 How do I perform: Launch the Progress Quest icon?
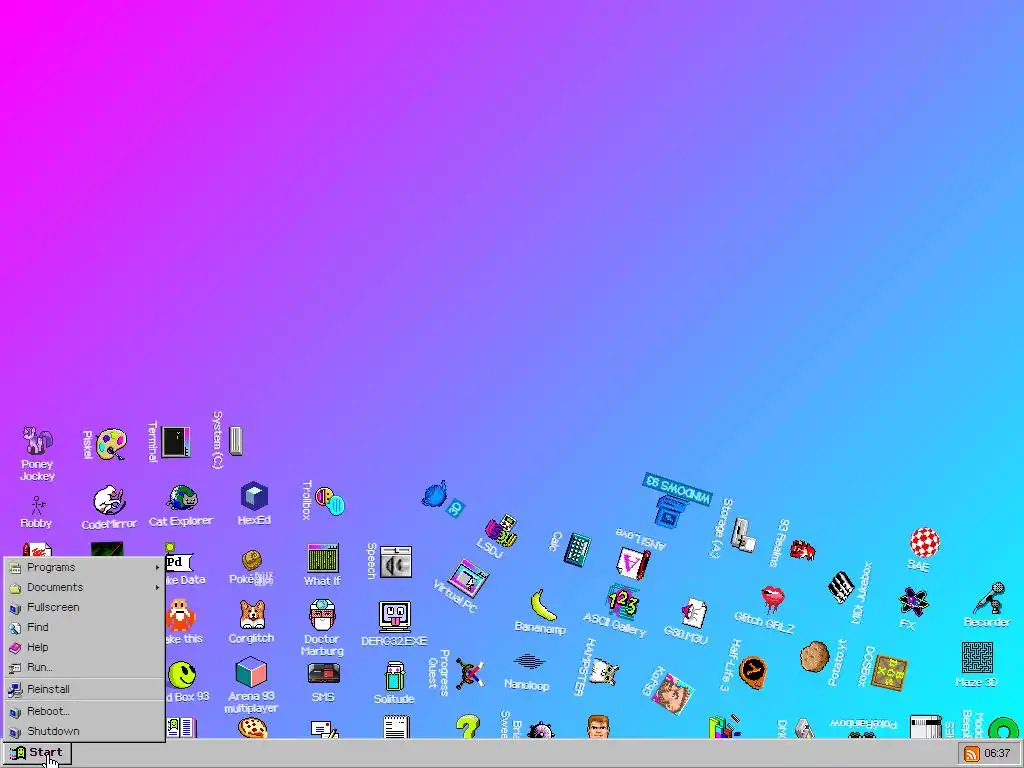[x=470, y=673]
